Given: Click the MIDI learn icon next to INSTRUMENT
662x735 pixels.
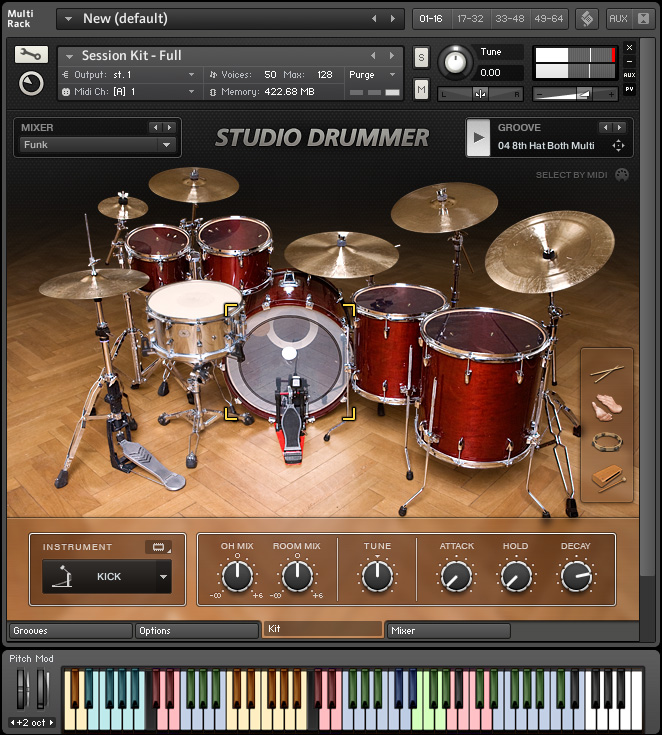Looking at the screenshot, I should tap(158, 547).
